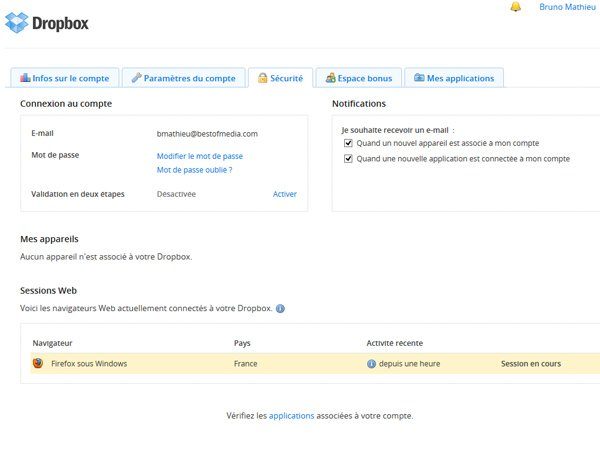Select the Firefox sous Windows session text
This screenshot has height=450, width=600.
pos(89,364)
